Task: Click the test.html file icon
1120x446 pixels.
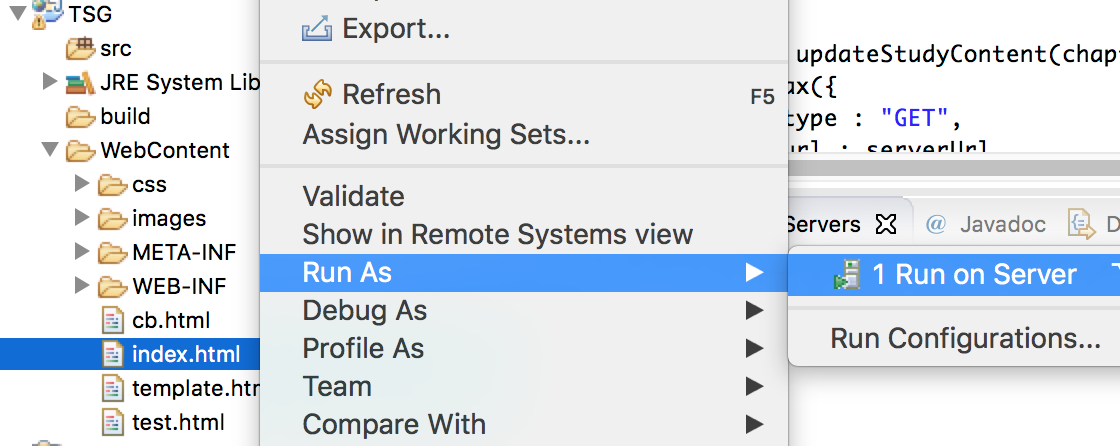Action: click(113, 422)
